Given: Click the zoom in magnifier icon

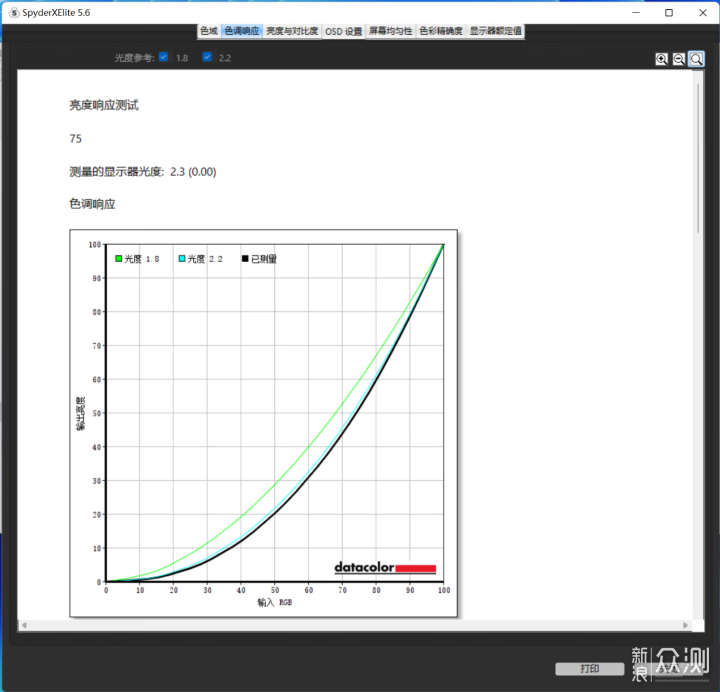Looking at the screenshot, I should [x=661, y=59].
